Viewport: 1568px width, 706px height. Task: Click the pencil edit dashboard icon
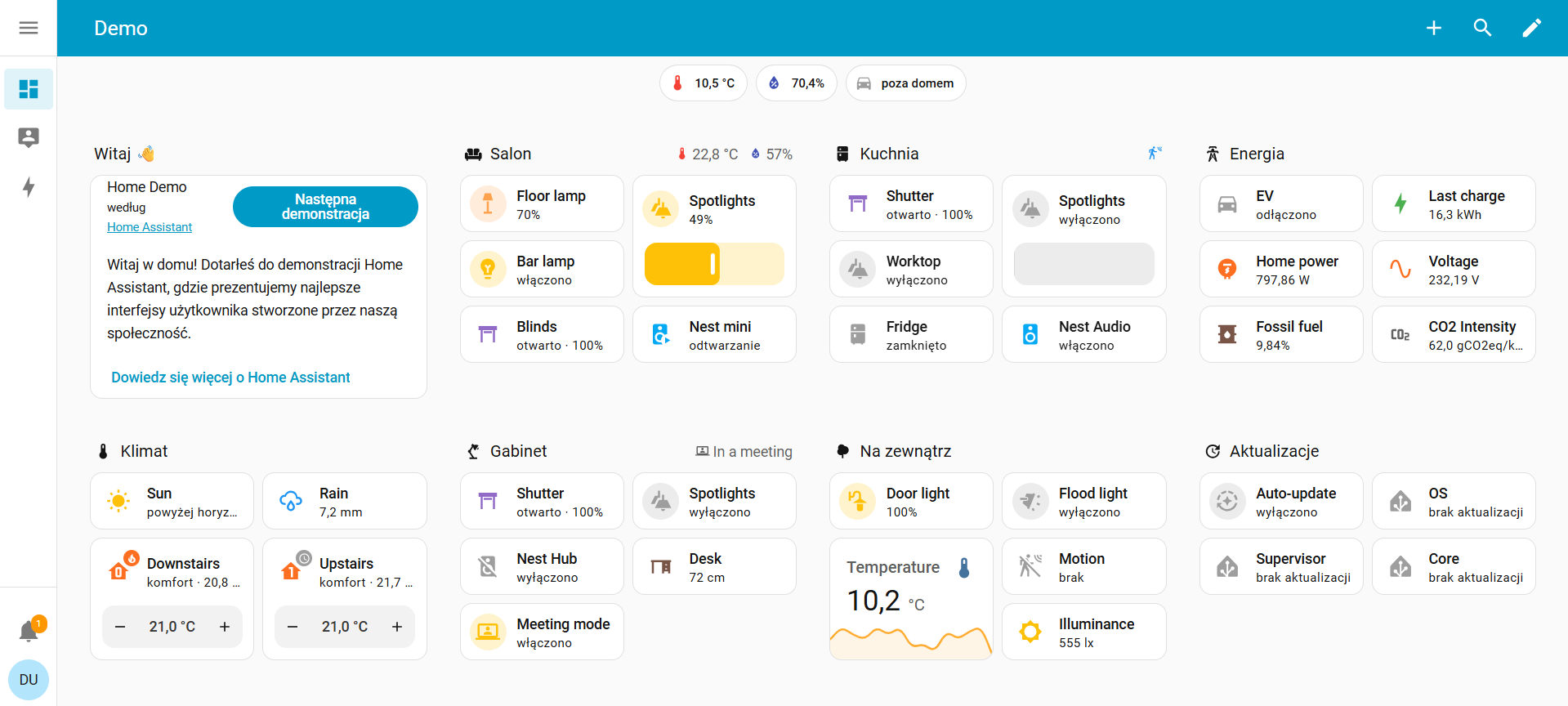tap(1531, 28)
